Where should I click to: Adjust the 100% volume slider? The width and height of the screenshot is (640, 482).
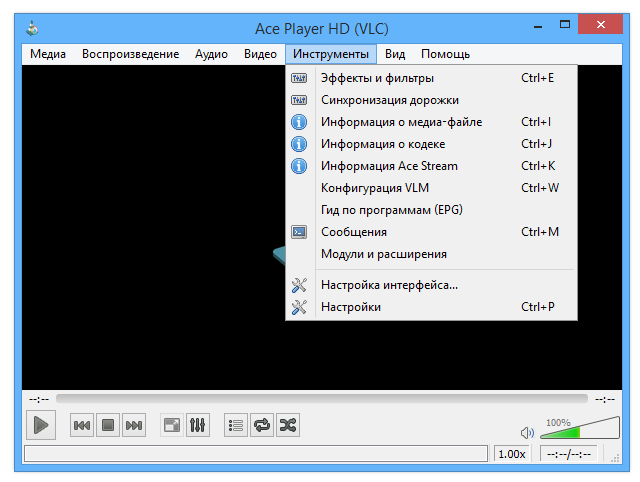(580, 428)
